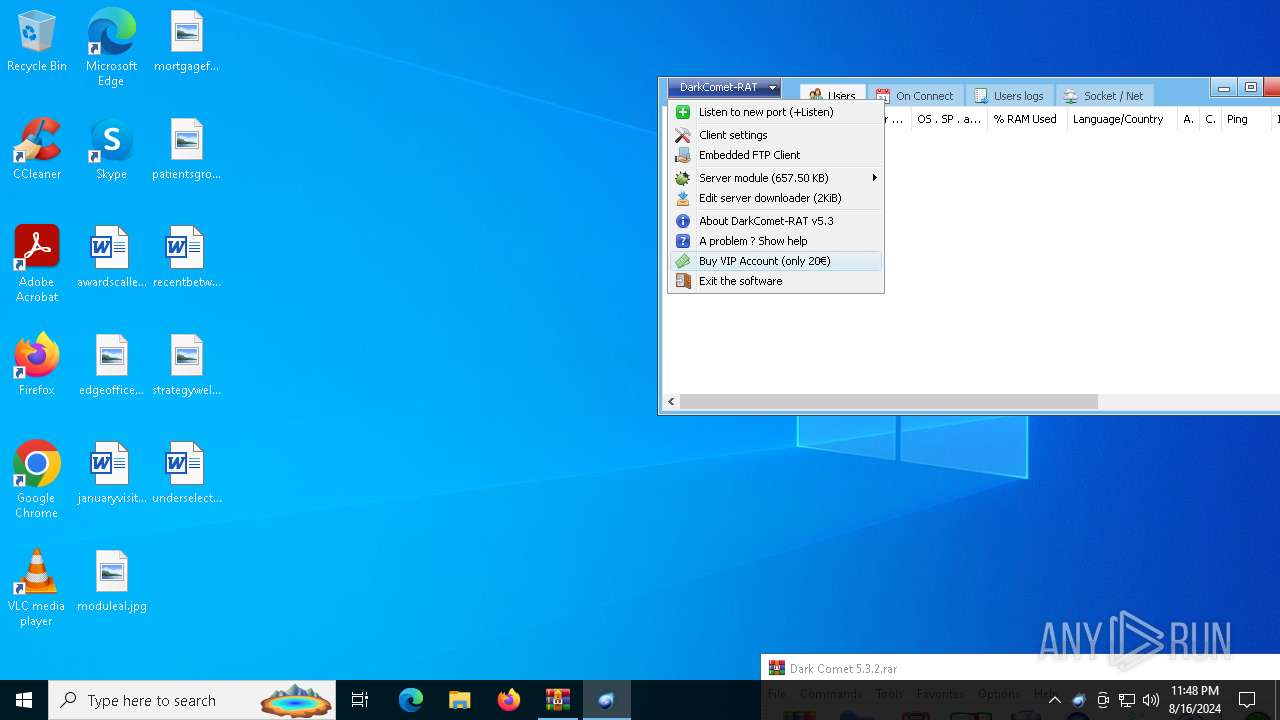Select Buy VIP Account (only 20€)
Viewport: 1280px width, 720px height.
pos(776,261)
